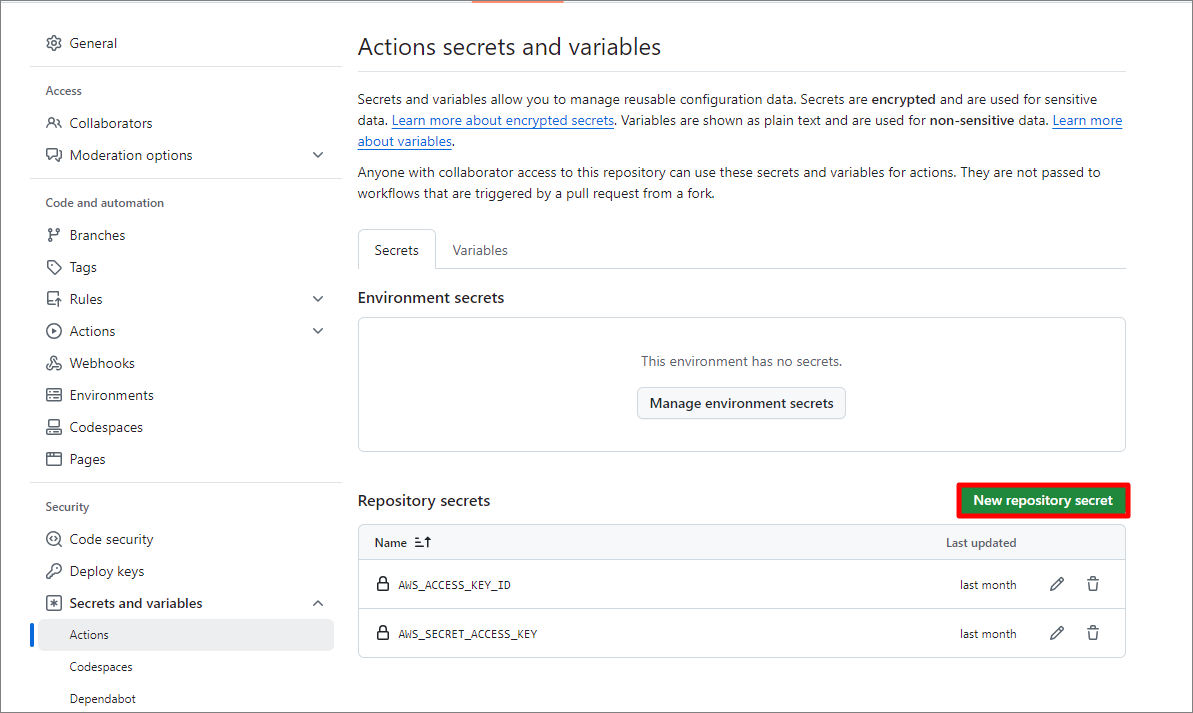Open Branches settings via branch icon
This screenshot has width=1193, height=713.
tap(53, 234)
